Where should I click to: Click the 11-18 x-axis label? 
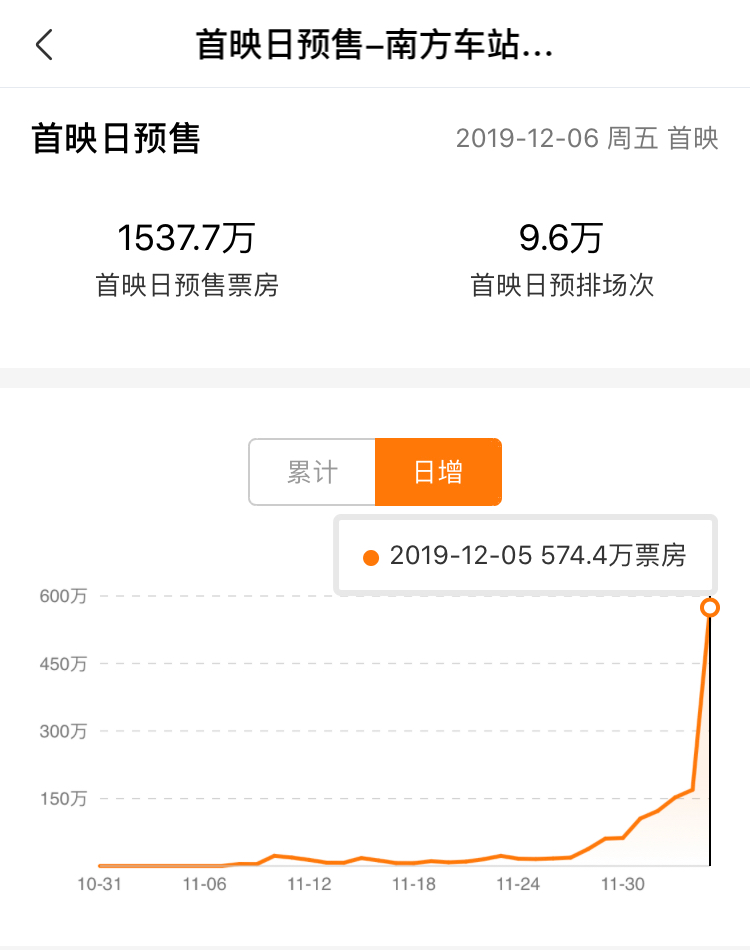coord(414,885)
